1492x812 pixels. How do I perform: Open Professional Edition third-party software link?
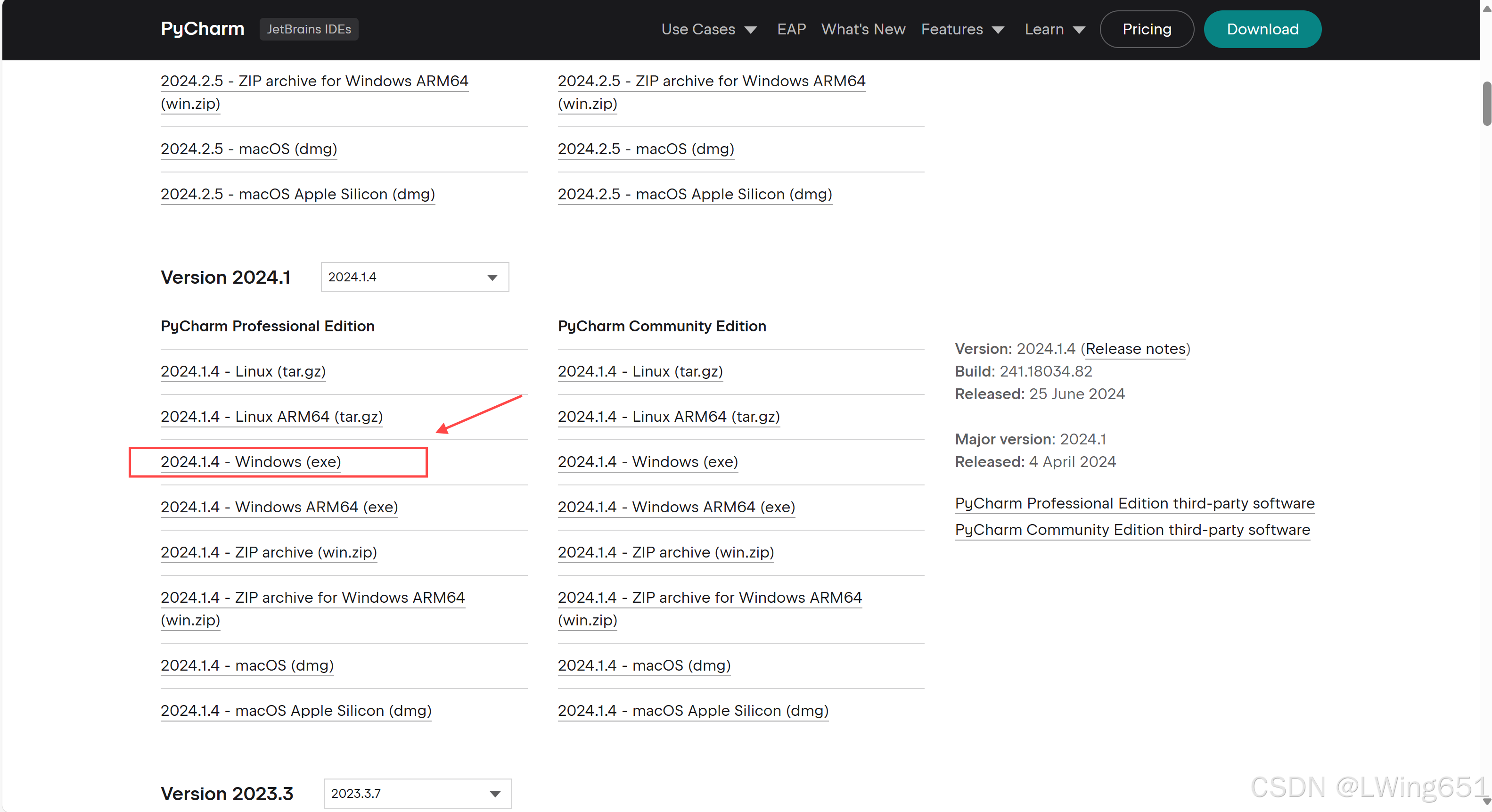coord(1133,503)
